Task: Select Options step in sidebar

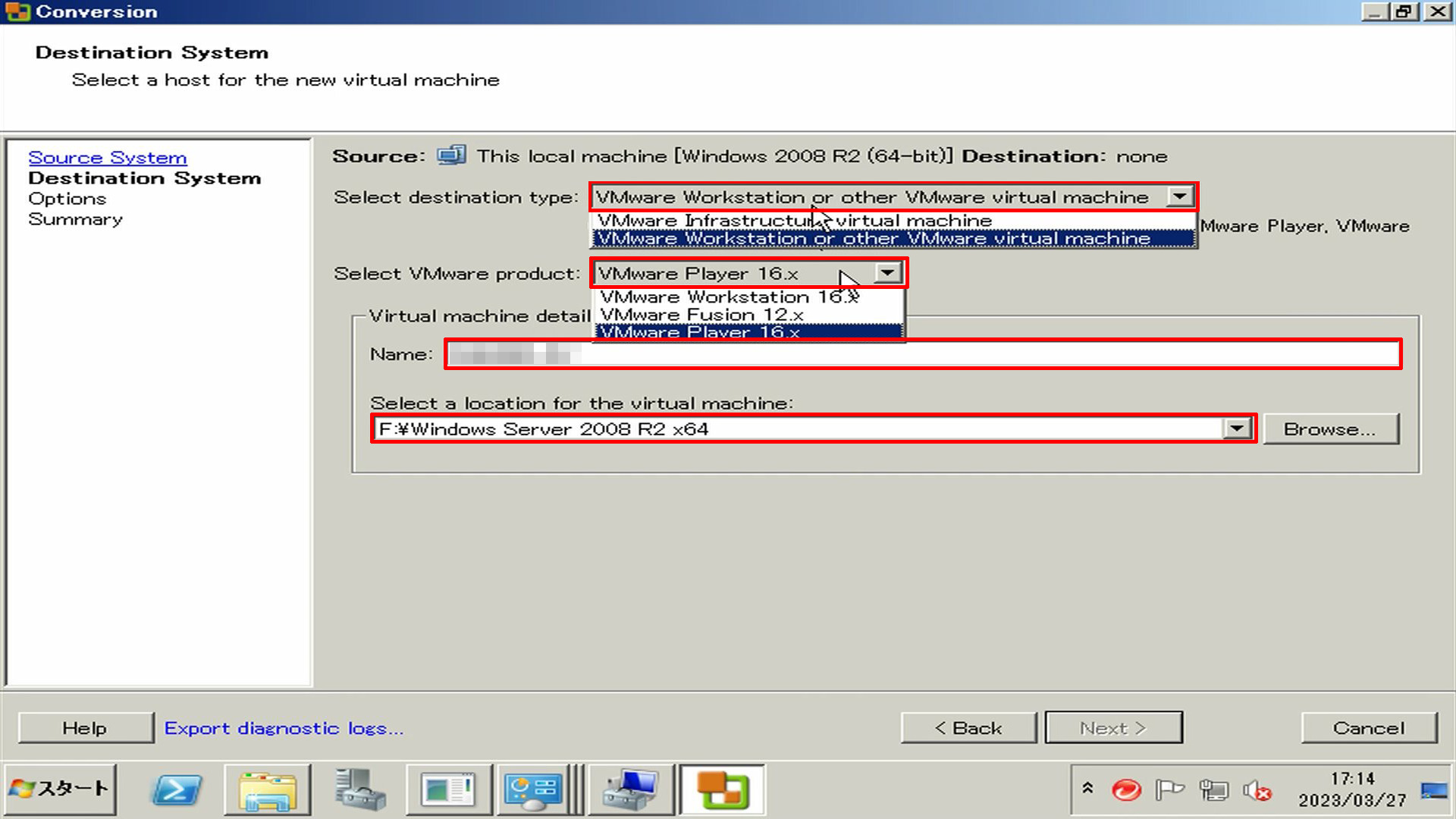Action: pyautogui.click(x=67, y=198)
